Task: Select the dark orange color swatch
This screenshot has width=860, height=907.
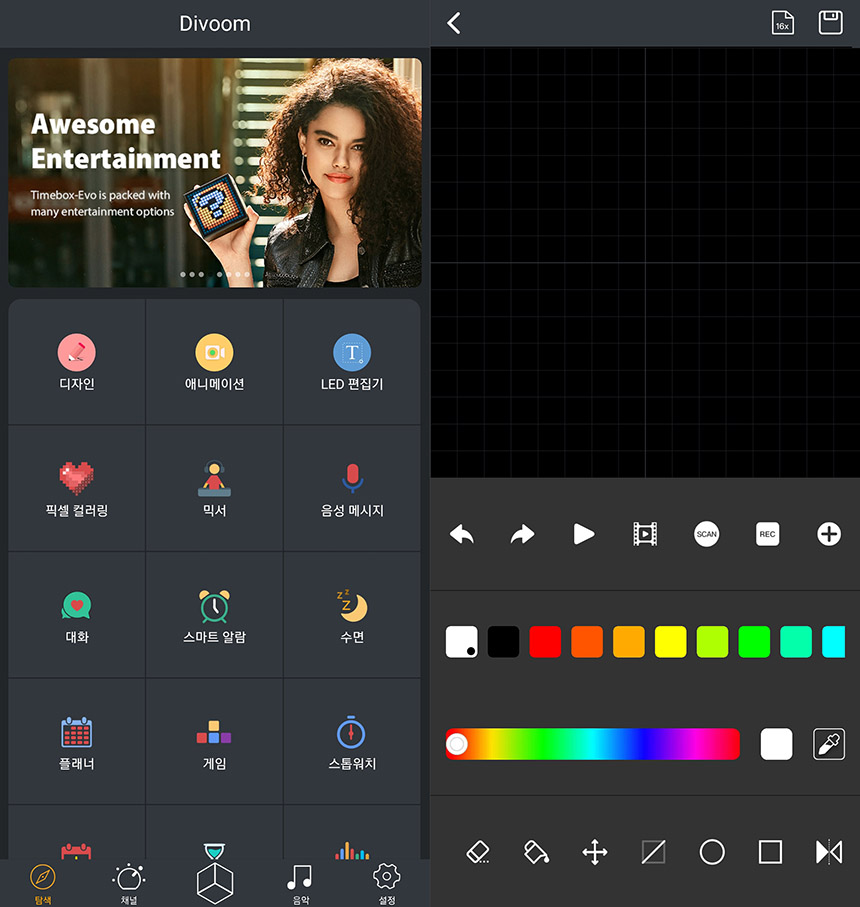Action: pyautogui.click(x=586, y=641)
